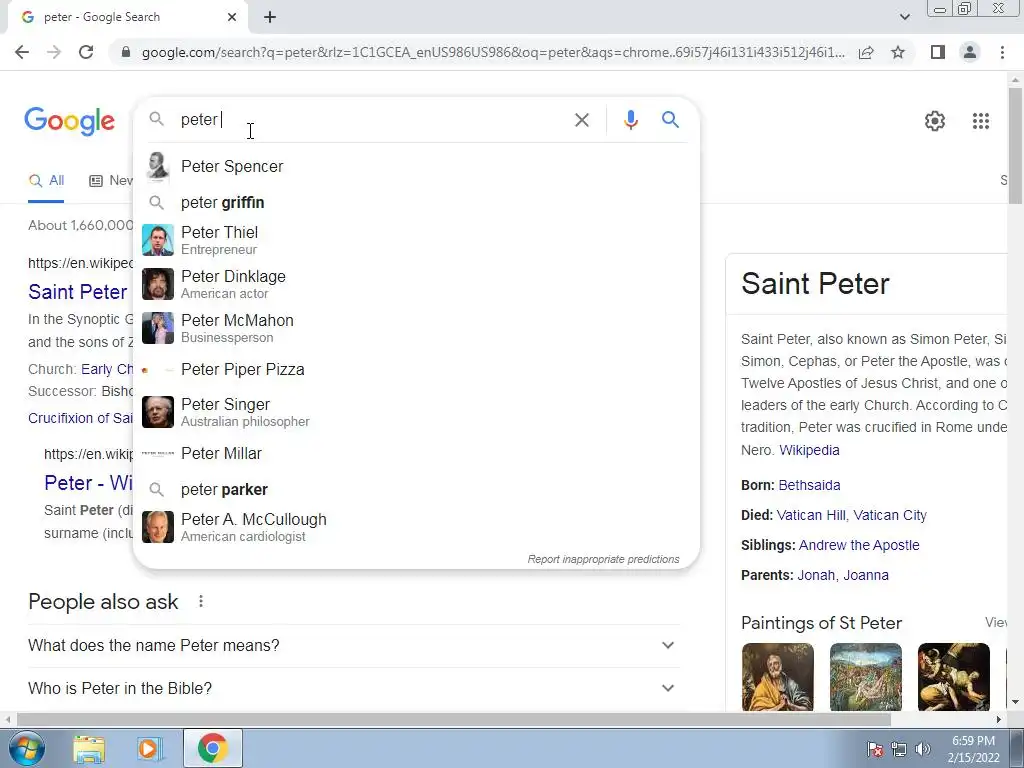The height and width of the screenshot is (768, 1024).
Task: Choose 'Peter A. McCullough' suggestion
Action: click(416, 527)
